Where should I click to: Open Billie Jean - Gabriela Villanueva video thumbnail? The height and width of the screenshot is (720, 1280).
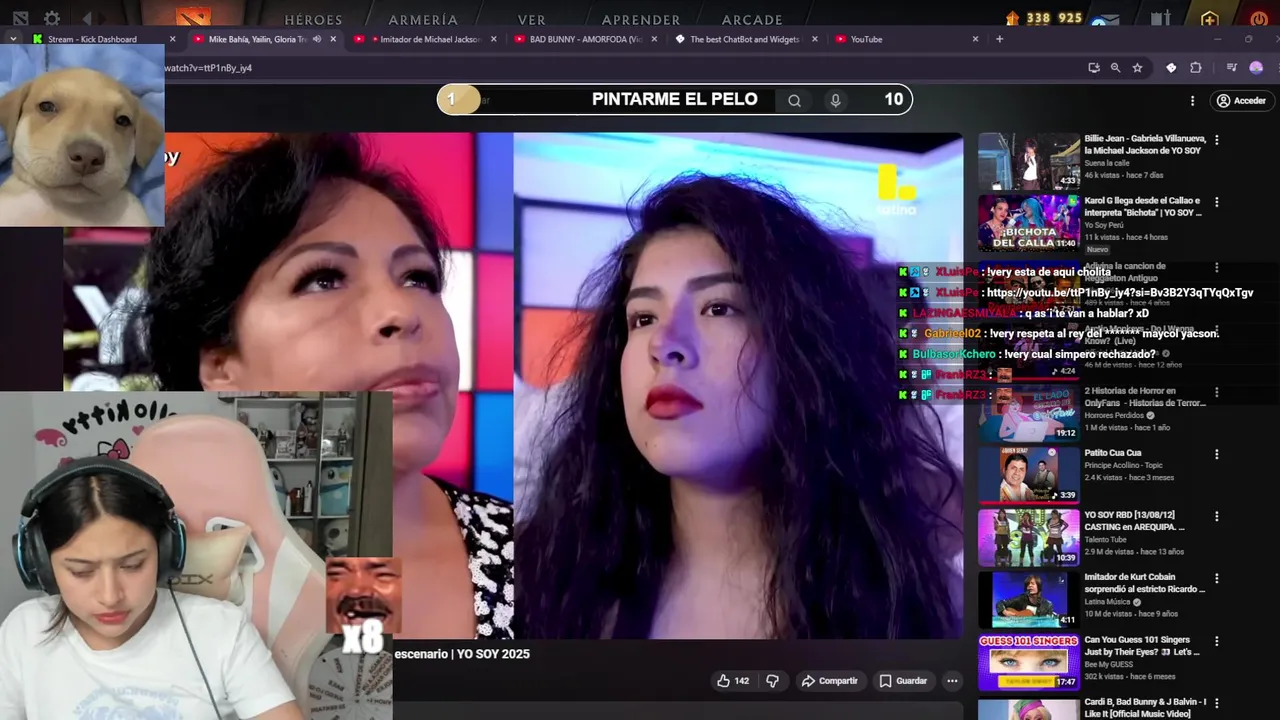point(1029,161)
